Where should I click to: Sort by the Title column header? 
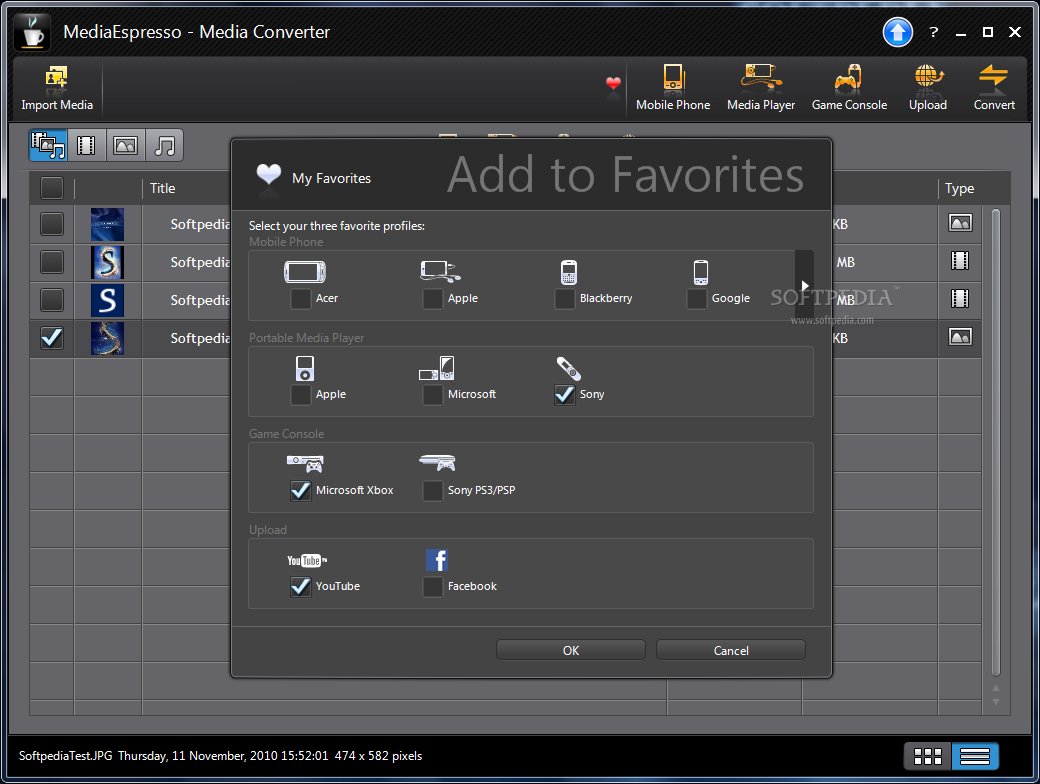coord(162,188)
